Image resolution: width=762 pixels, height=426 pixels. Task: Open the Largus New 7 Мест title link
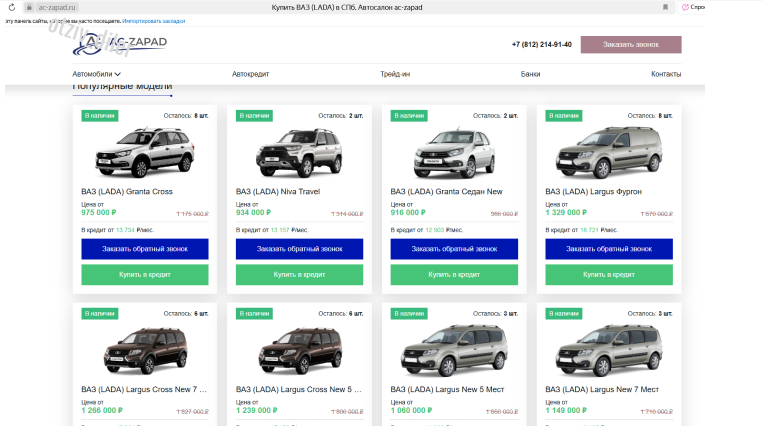(602, 389)
